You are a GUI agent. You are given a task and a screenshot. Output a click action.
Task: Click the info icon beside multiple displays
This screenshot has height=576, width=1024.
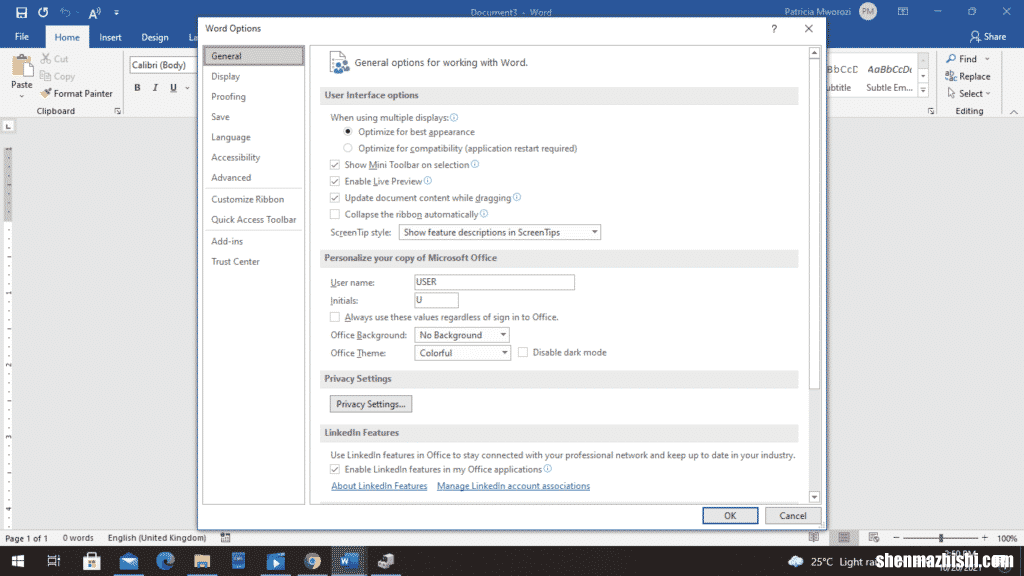(x=454, y=118)
